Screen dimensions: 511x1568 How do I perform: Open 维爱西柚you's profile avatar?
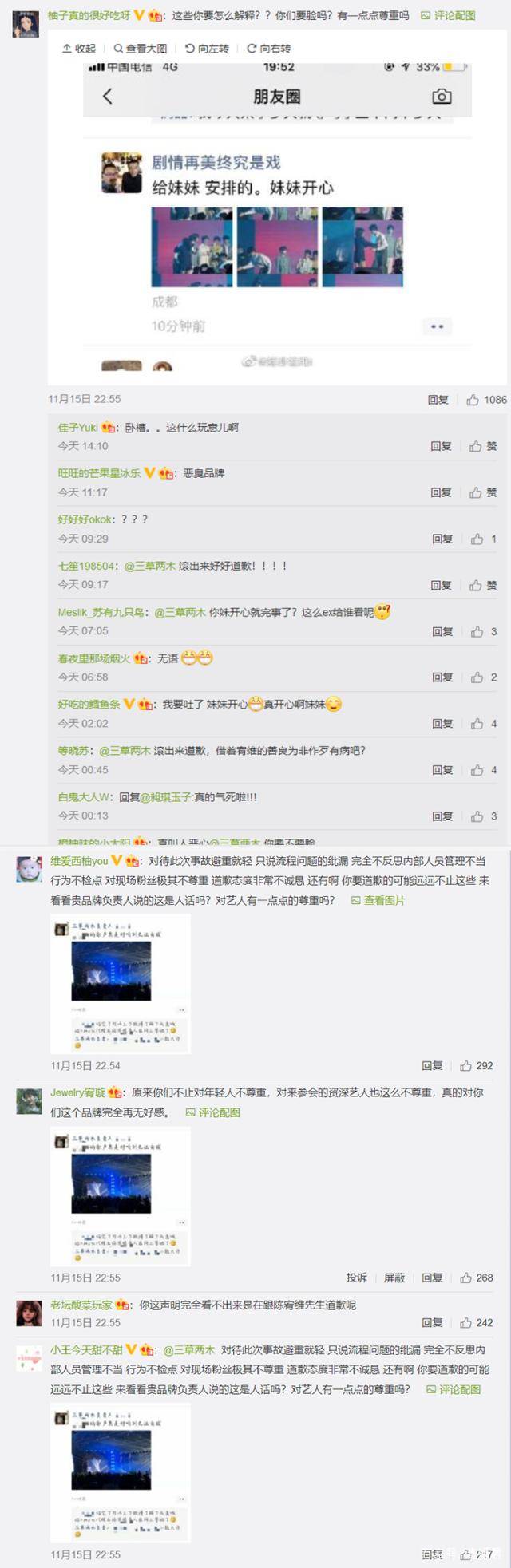click(30, 870)
